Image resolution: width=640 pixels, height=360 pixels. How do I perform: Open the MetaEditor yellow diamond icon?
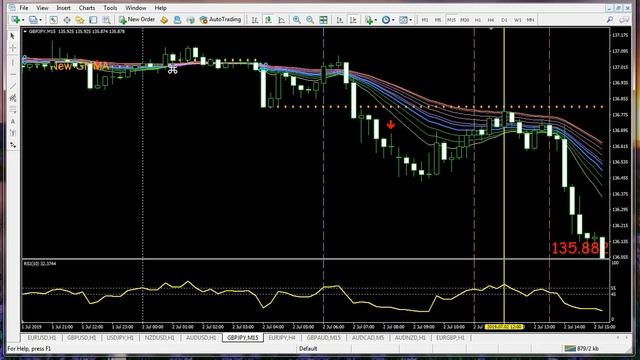(x=164, y=20)
